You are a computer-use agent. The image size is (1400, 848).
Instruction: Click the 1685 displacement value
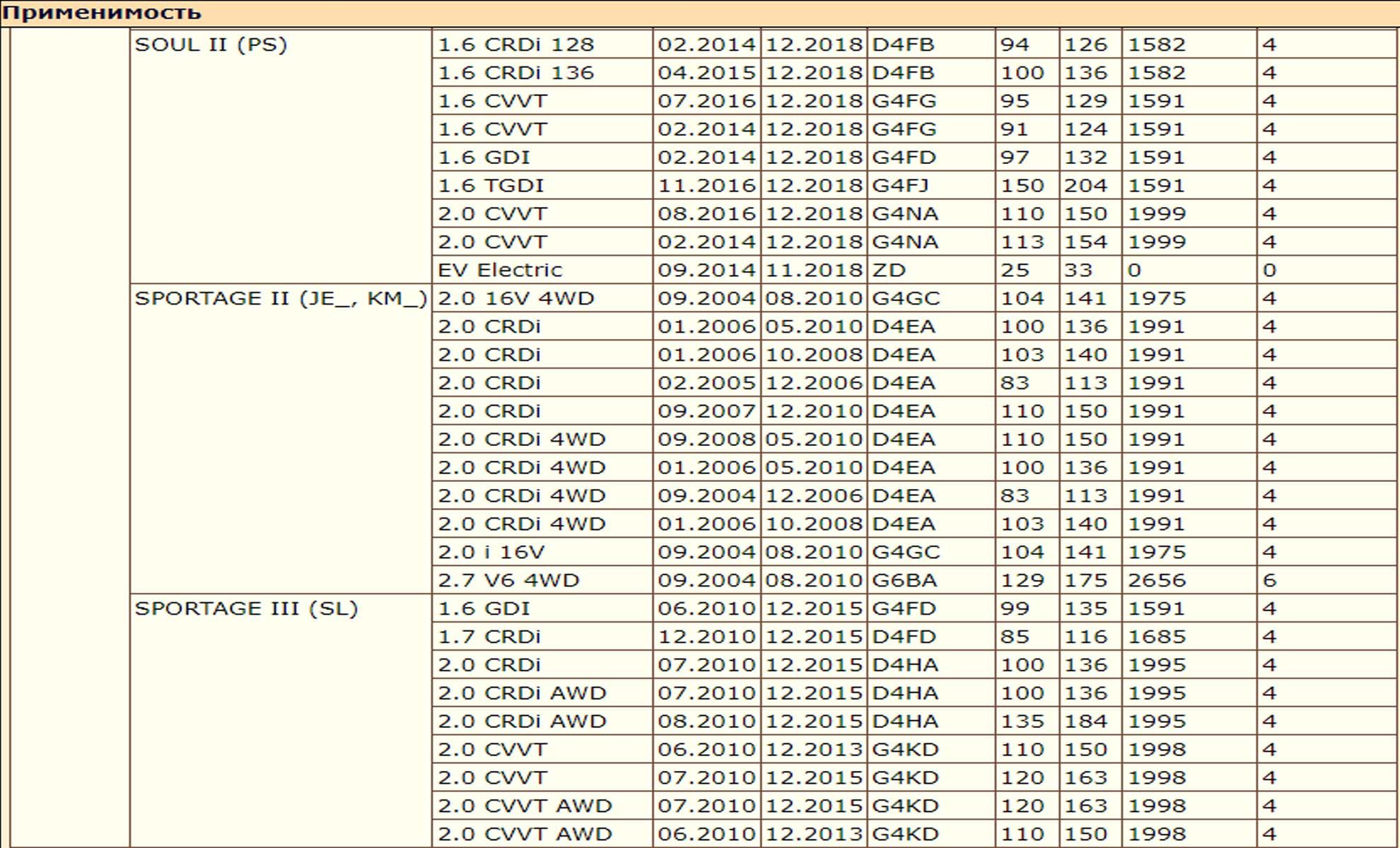[1189, 637]
